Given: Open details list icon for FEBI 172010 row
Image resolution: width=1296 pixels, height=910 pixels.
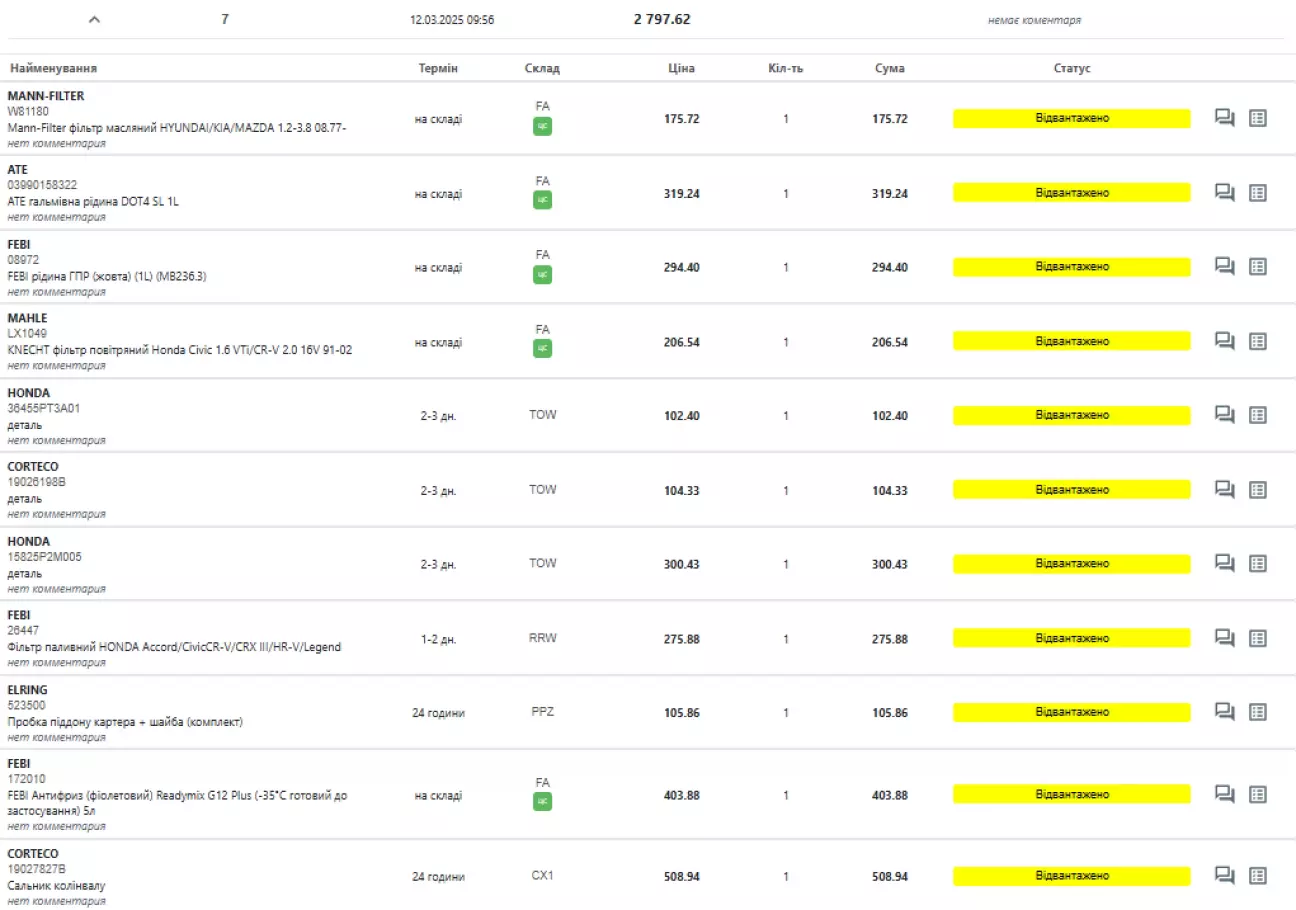Looking at the screenshot, I should 1258,795.
